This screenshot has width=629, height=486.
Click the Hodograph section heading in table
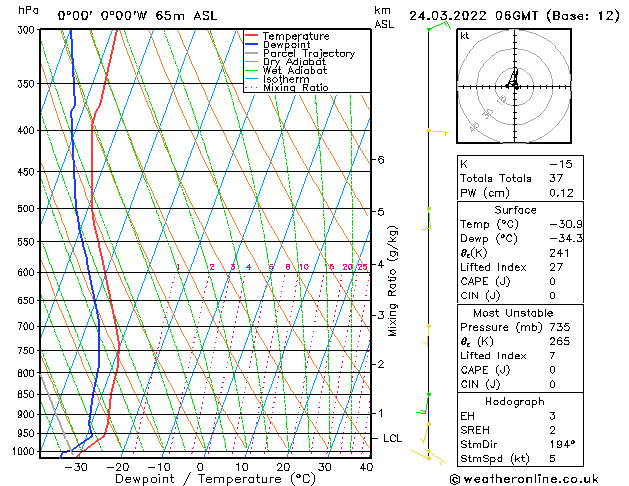tap(516, 401)
